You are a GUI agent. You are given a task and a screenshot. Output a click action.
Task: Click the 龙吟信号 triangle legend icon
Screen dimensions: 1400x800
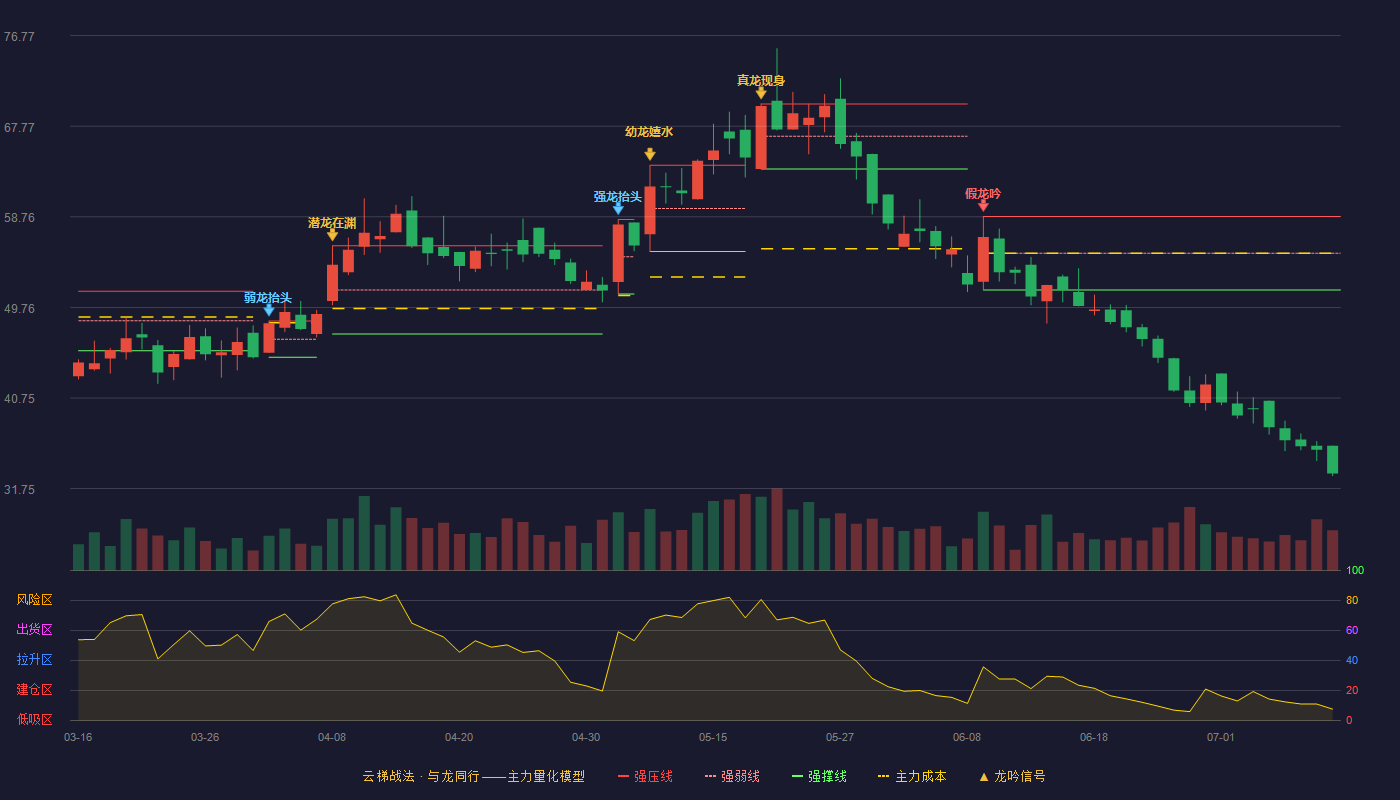tap(984, 777)
